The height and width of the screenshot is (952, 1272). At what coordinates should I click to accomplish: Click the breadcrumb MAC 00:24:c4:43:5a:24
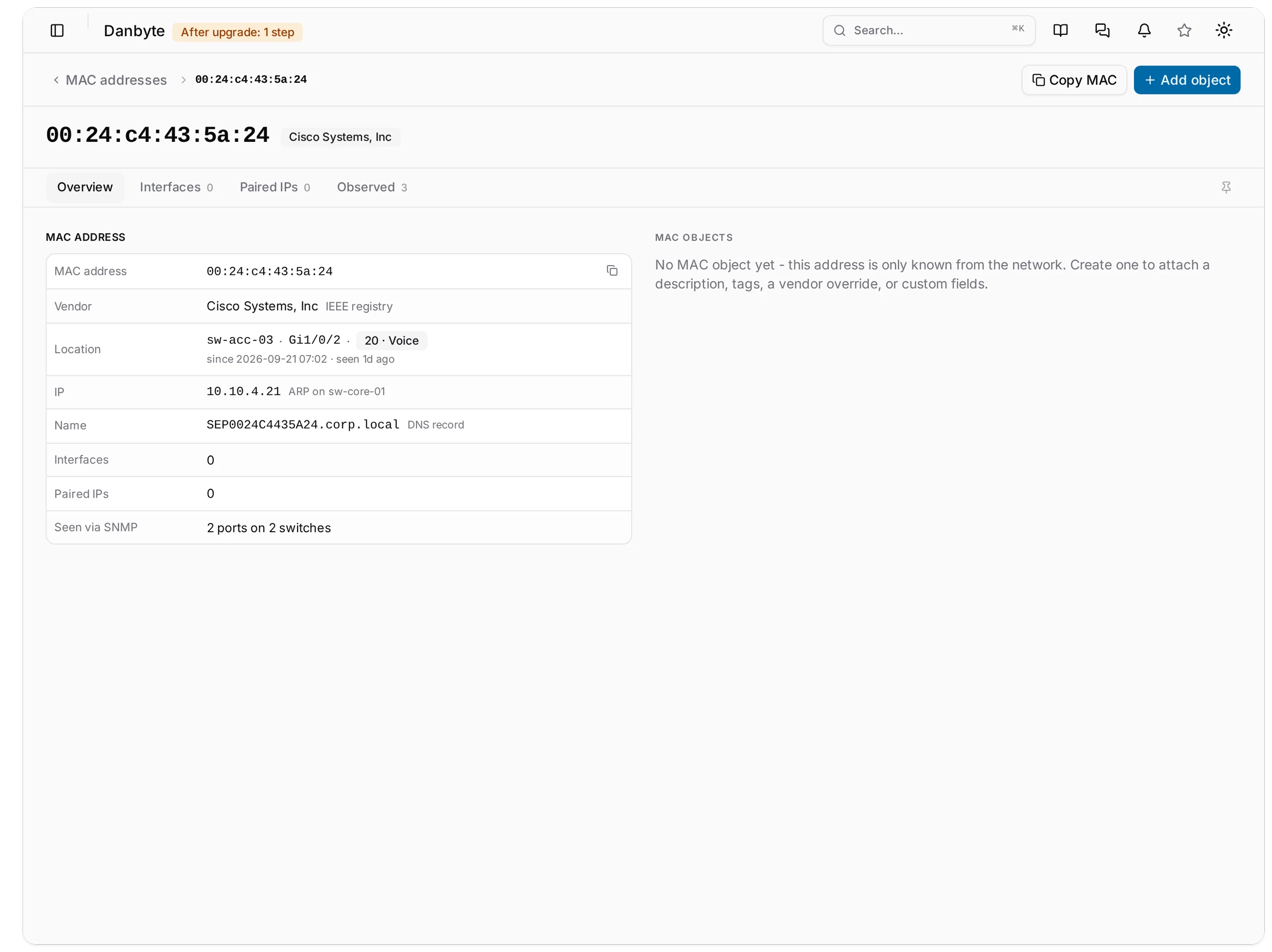click(250, 79)
